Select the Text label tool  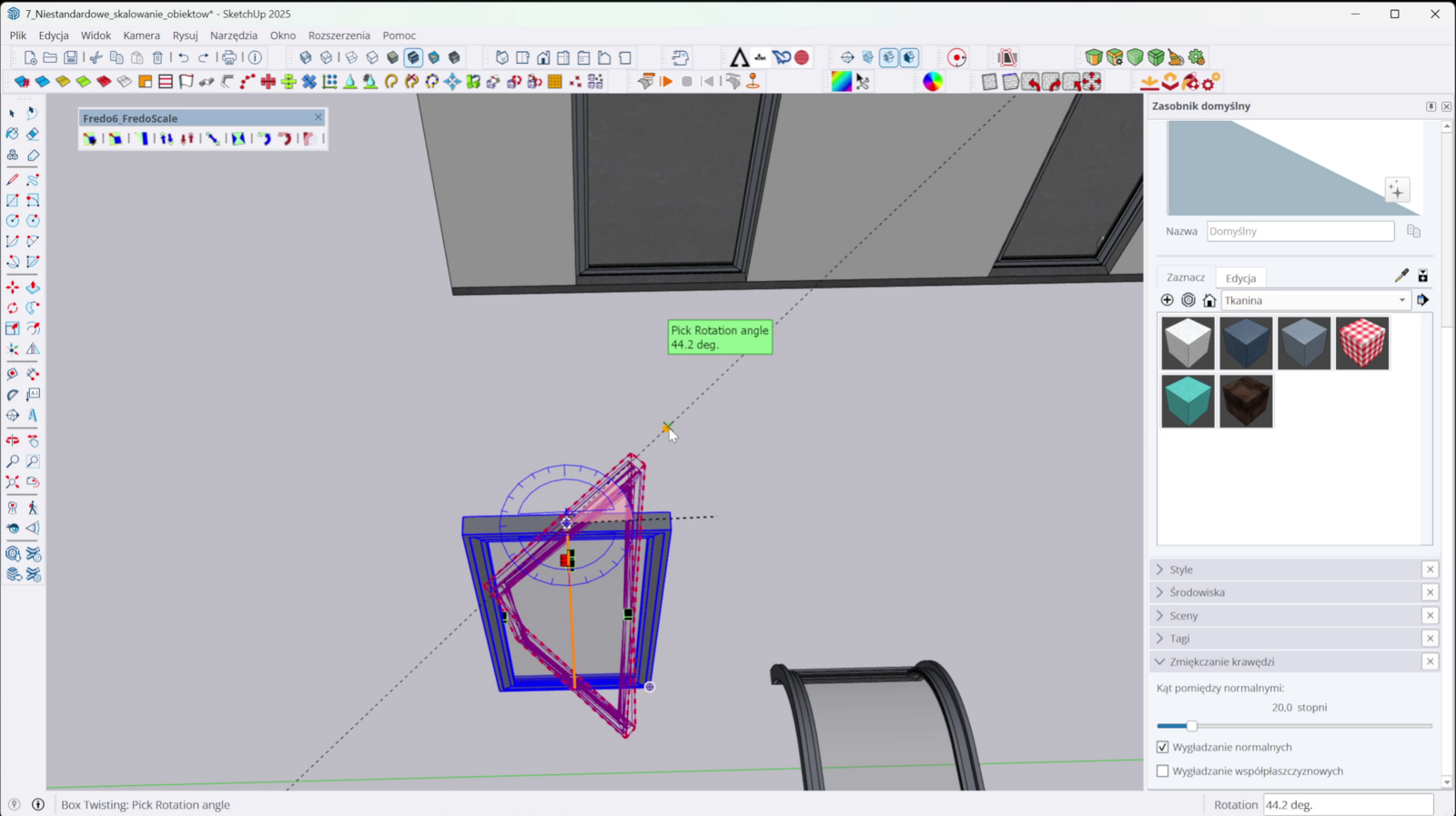[33, 395]
